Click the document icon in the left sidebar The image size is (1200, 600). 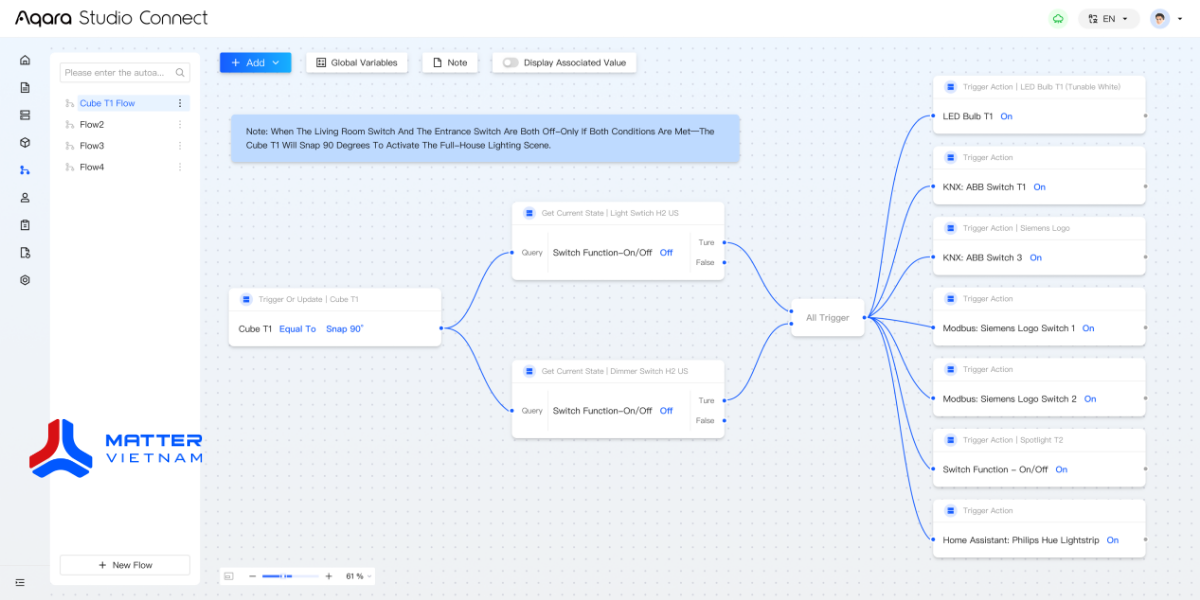tap(25, 87)
